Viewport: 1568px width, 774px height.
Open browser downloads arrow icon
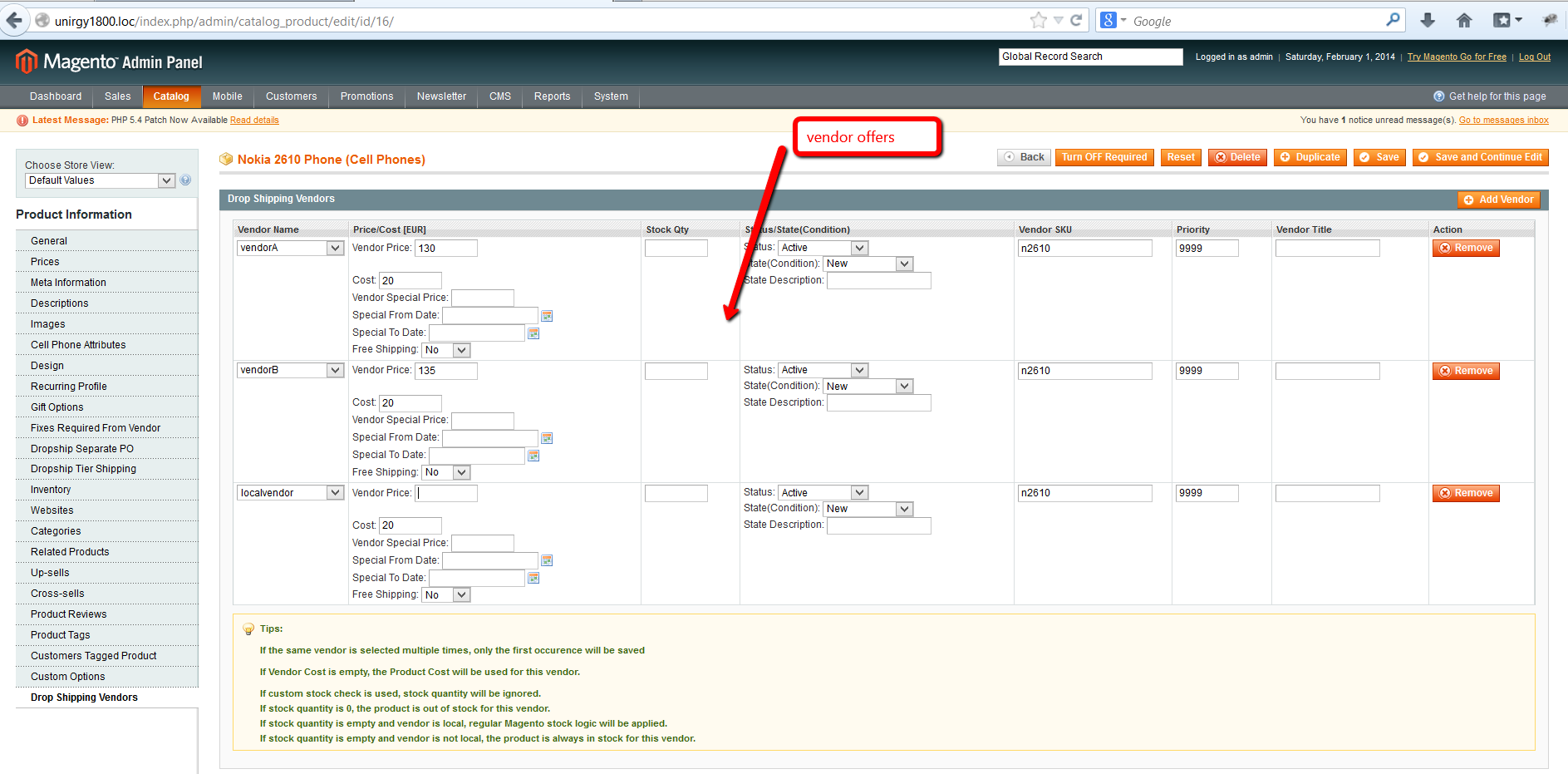tap(1428, 21)
